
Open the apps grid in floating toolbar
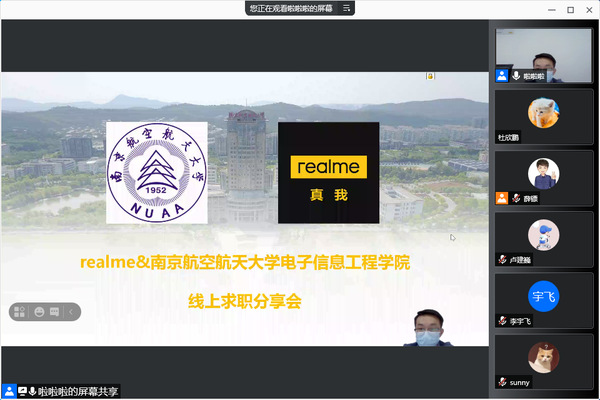20,311
